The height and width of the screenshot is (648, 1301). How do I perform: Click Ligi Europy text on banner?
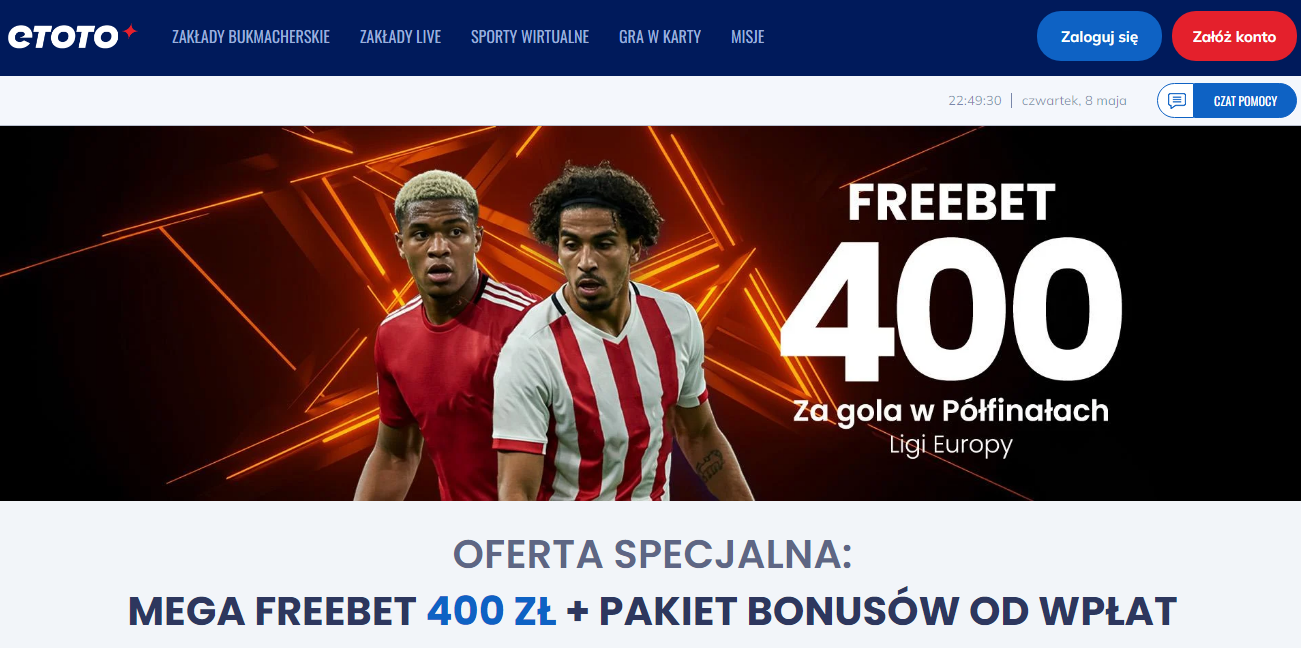[x=951, y=444]
